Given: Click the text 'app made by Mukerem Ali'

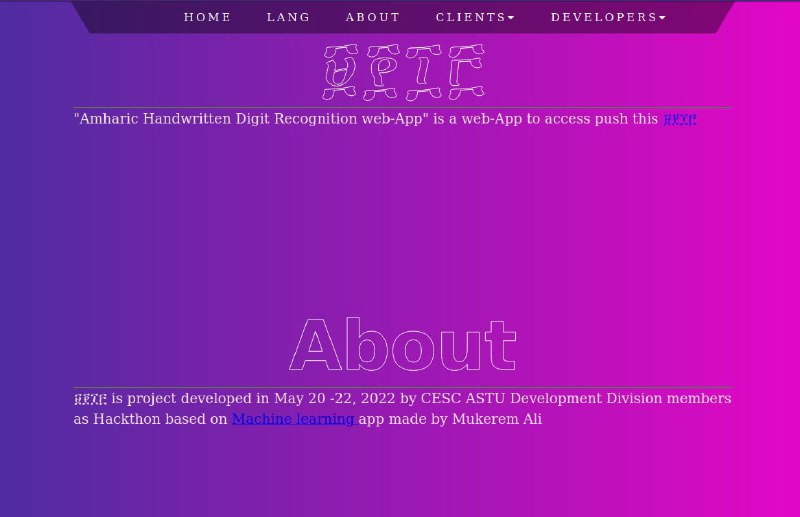Looking at the screenshot, I should coord(450,419).
